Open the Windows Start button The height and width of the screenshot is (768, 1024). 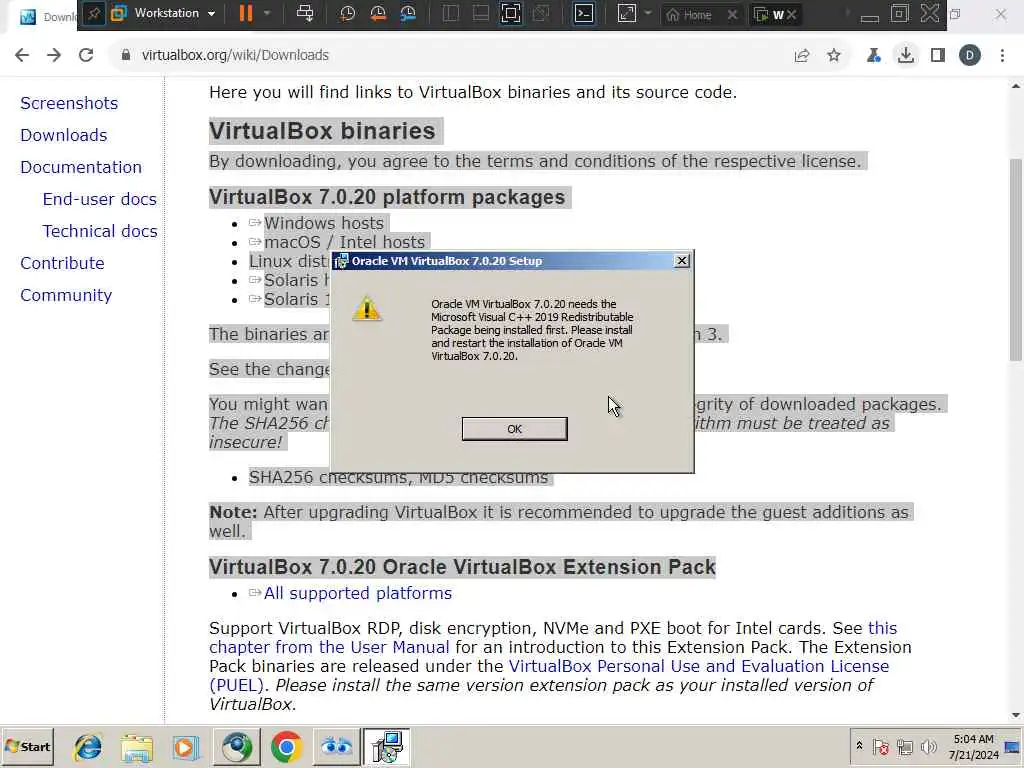coord(27,746)
